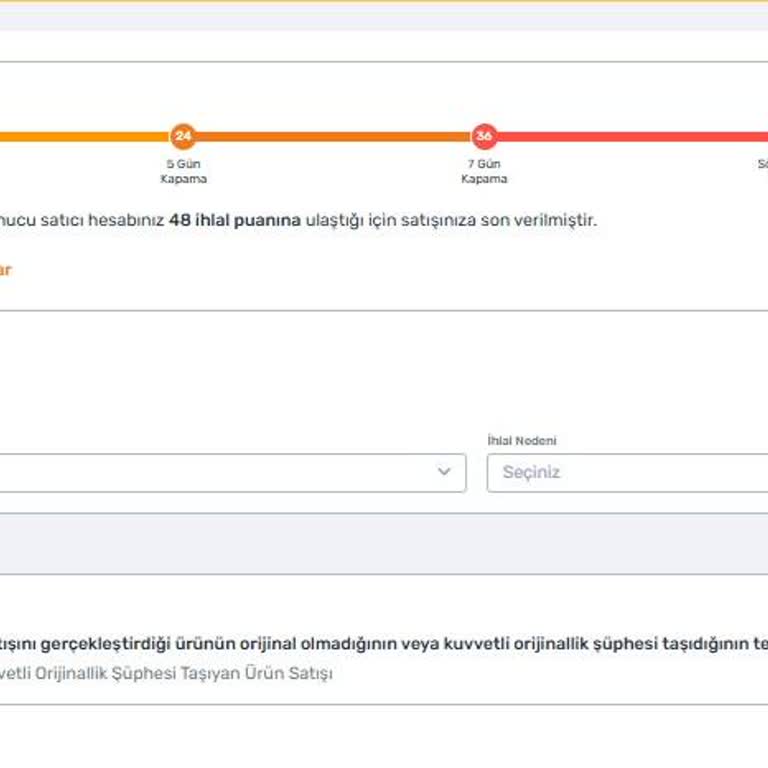Click inside the left dropdown's empty field
The width and height of the screenshot is (768, 768).
[200, 472]
